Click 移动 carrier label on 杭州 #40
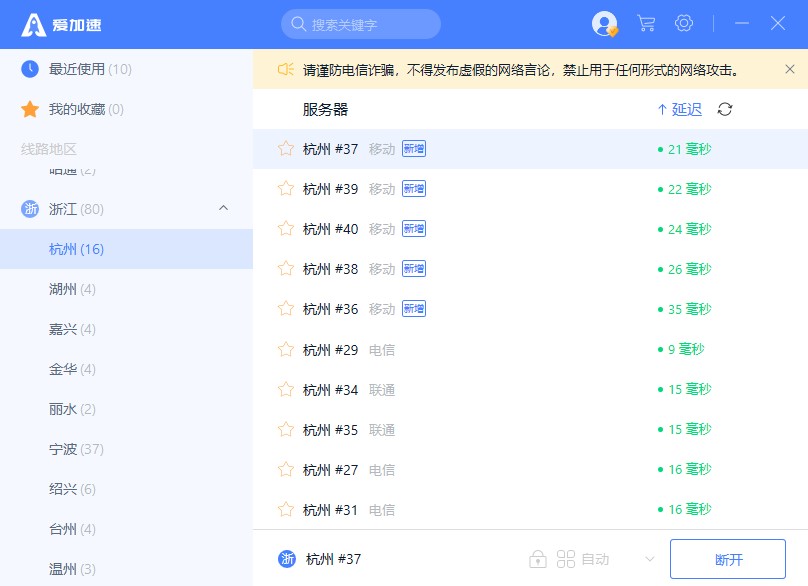The height and width of the screenshot is (586, 808). pyautogui.click(x=382, y=229)
